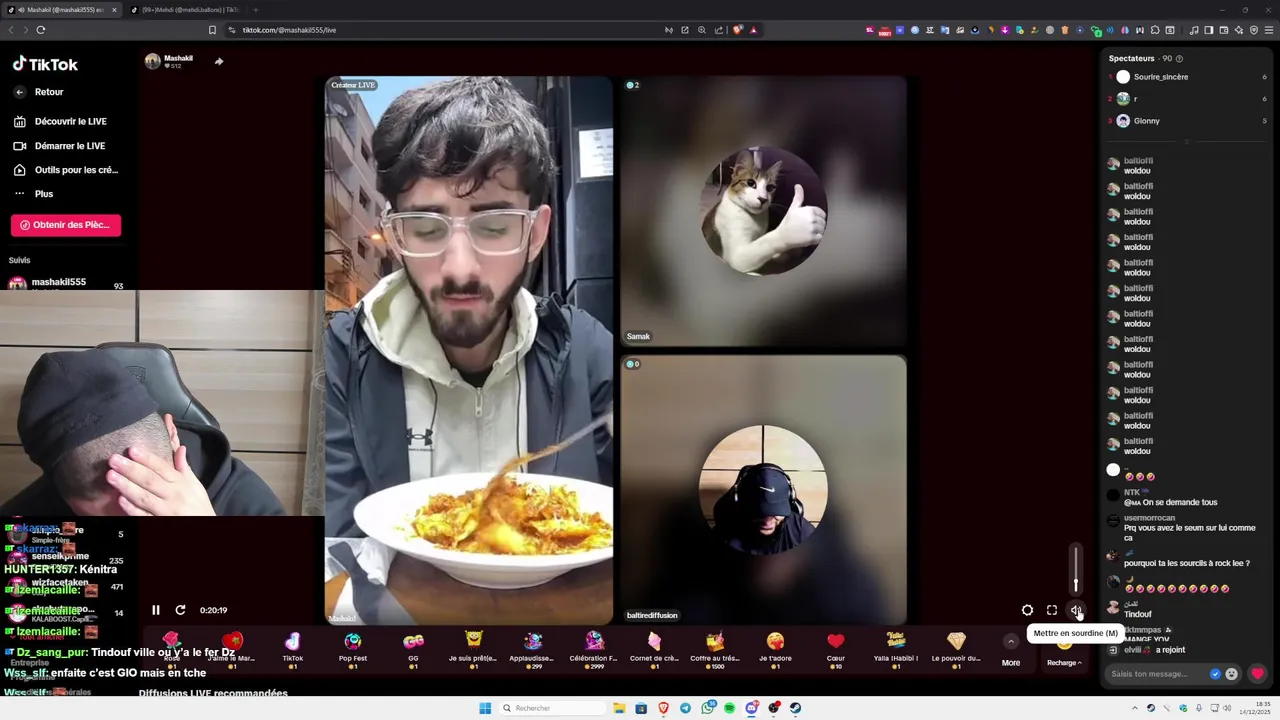Click the Tindouf chat message

tap(1137, 614)
